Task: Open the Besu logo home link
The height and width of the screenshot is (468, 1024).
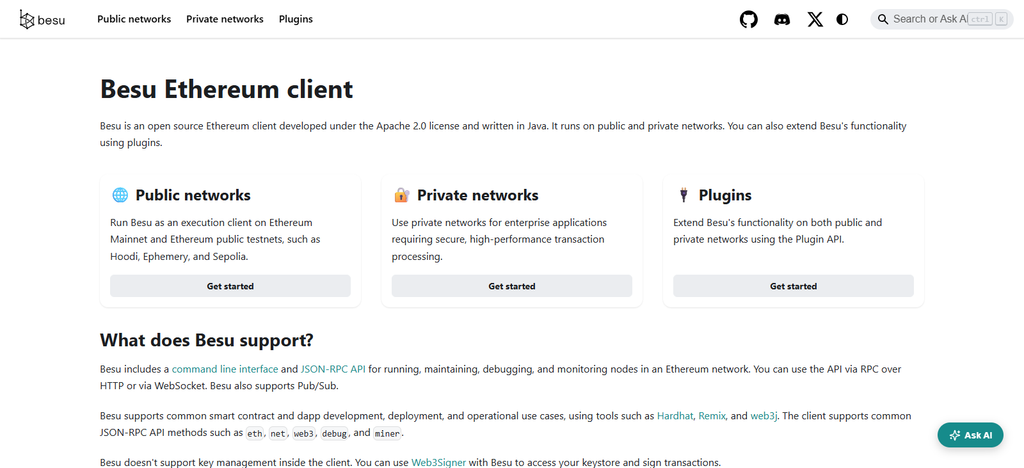Action: 42,20
